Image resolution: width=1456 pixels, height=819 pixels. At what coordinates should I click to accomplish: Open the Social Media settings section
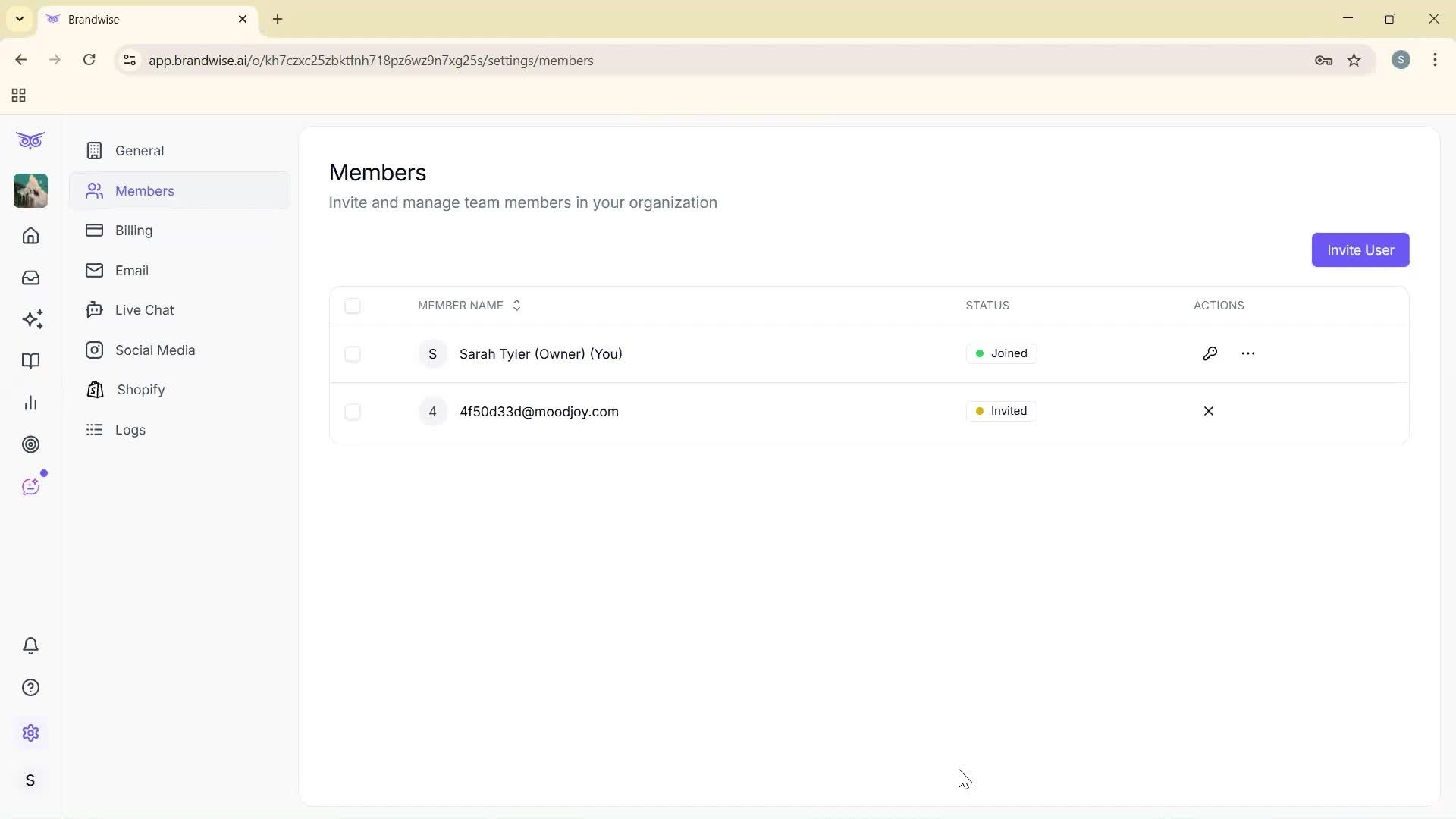[155, 350]
